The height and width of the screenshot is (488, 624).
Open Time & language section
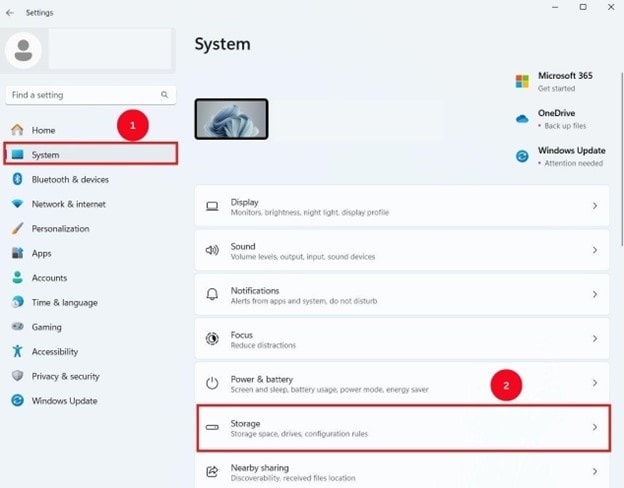91,302
